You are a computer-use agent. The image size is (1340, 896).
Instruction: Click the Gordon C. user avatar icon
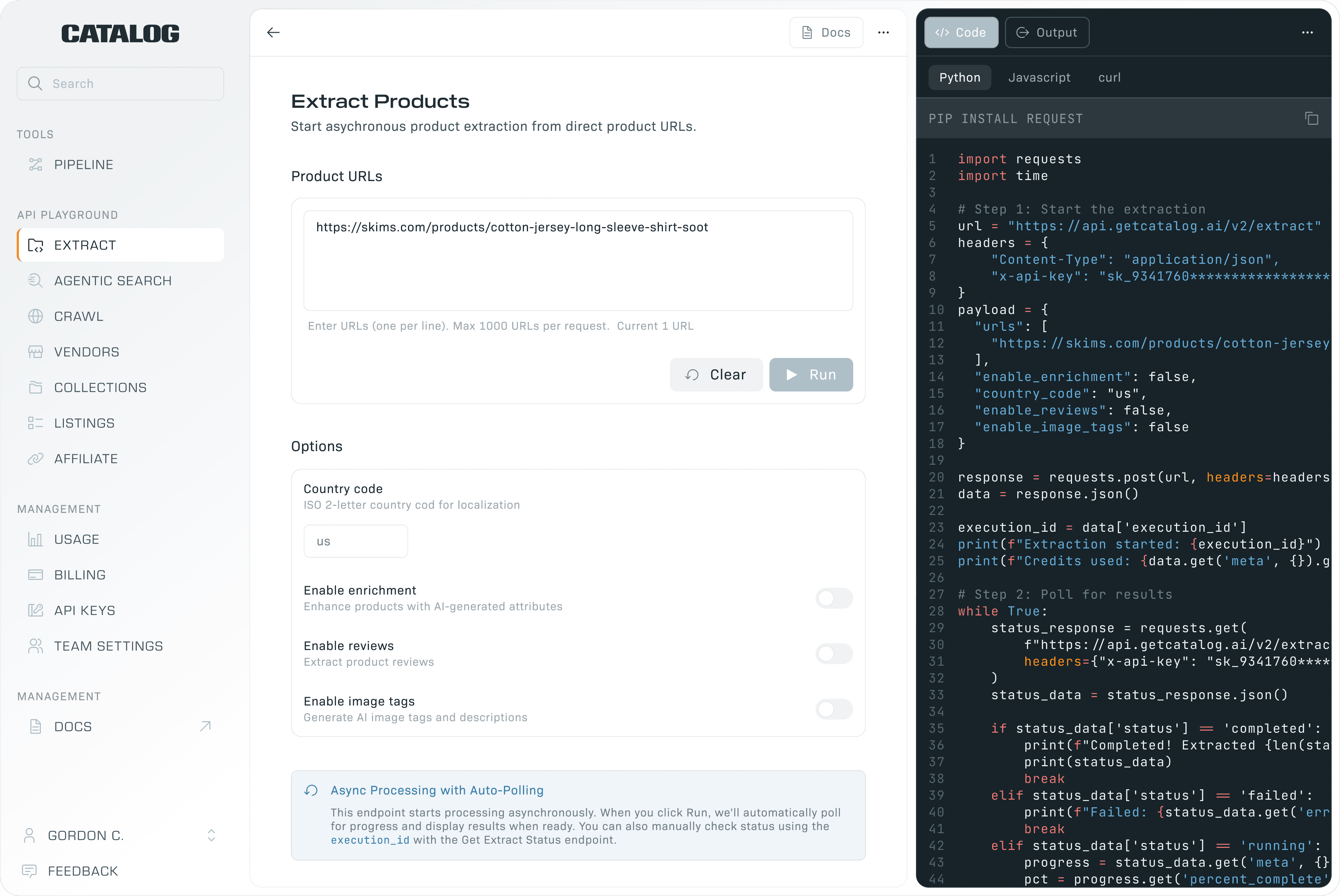tap(29, 835)
